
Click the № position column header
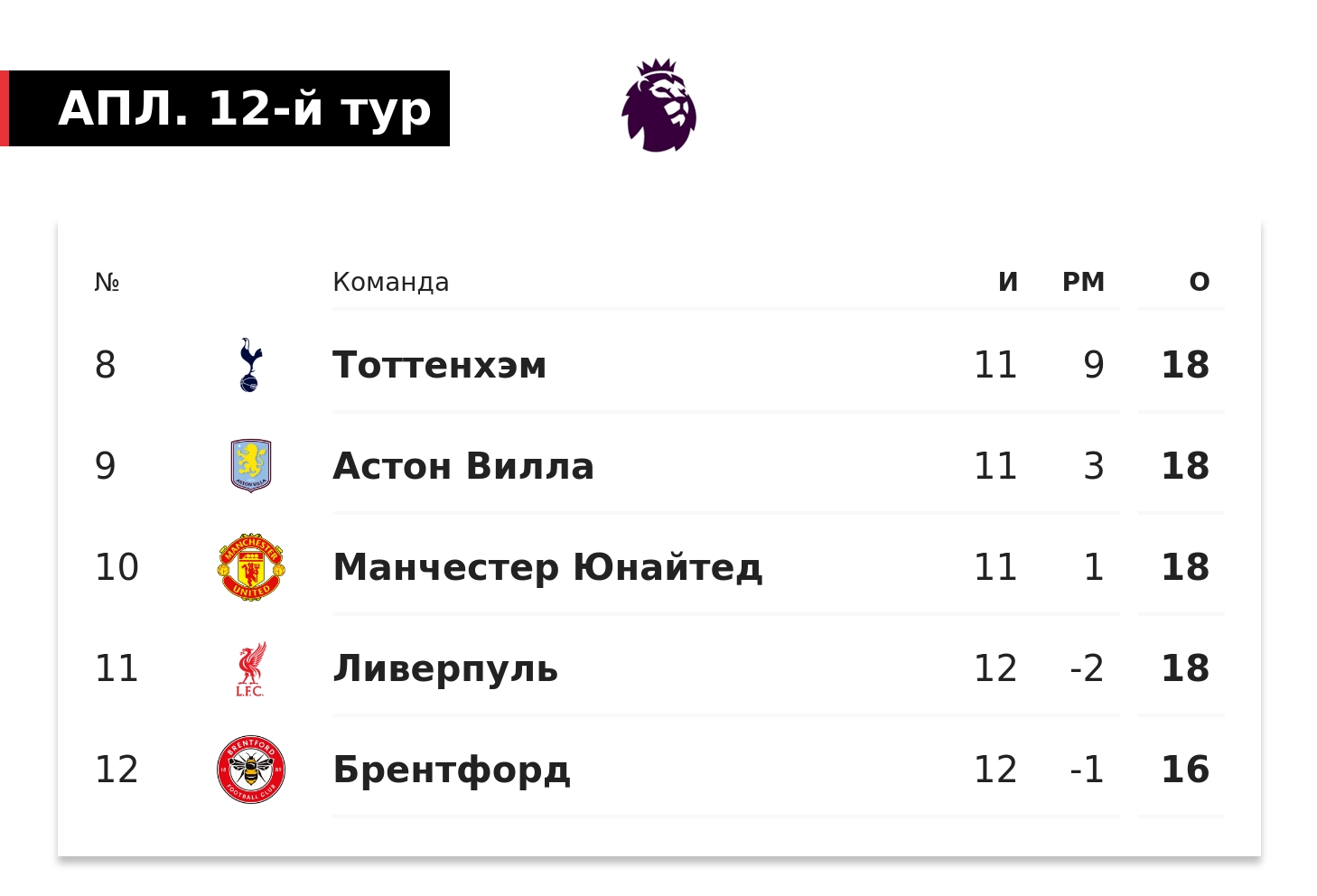107,282
